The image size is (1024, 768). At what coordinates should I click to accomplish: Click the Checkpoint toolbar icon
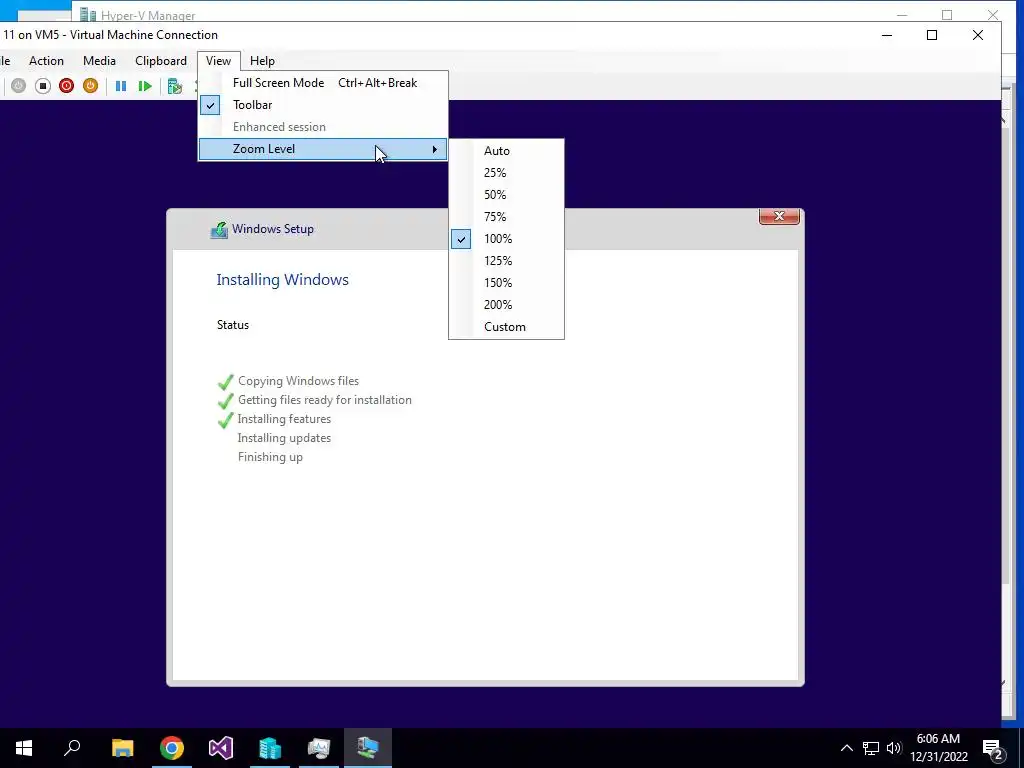point(174,86)
